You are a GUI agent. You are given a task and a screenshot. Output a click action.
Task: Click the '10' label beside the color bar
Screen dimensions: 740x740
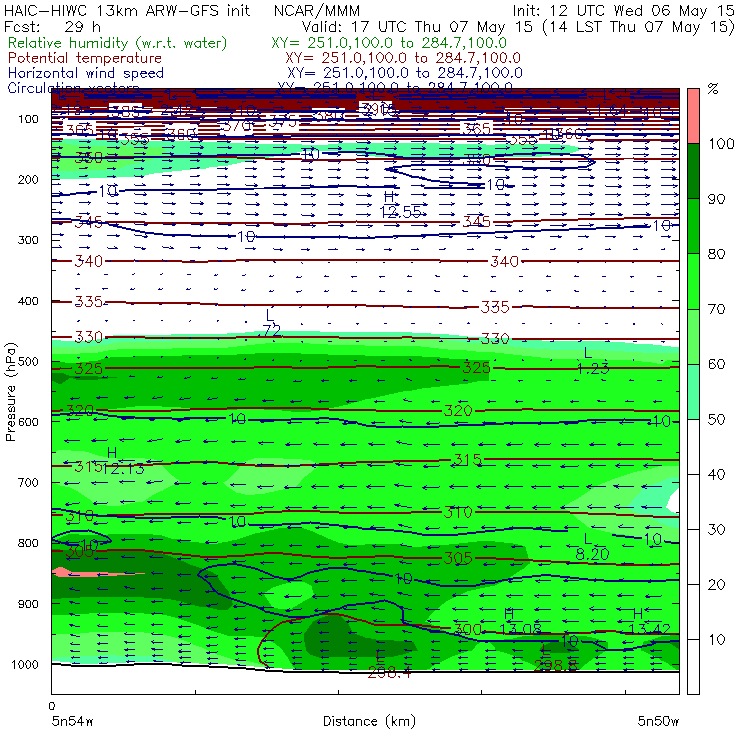(x=717, y=640)
